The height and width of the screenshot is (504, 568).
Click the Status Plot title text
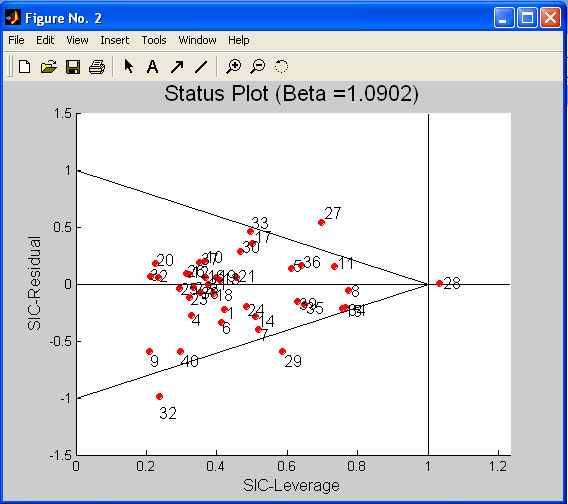click(x=292, y=94)
